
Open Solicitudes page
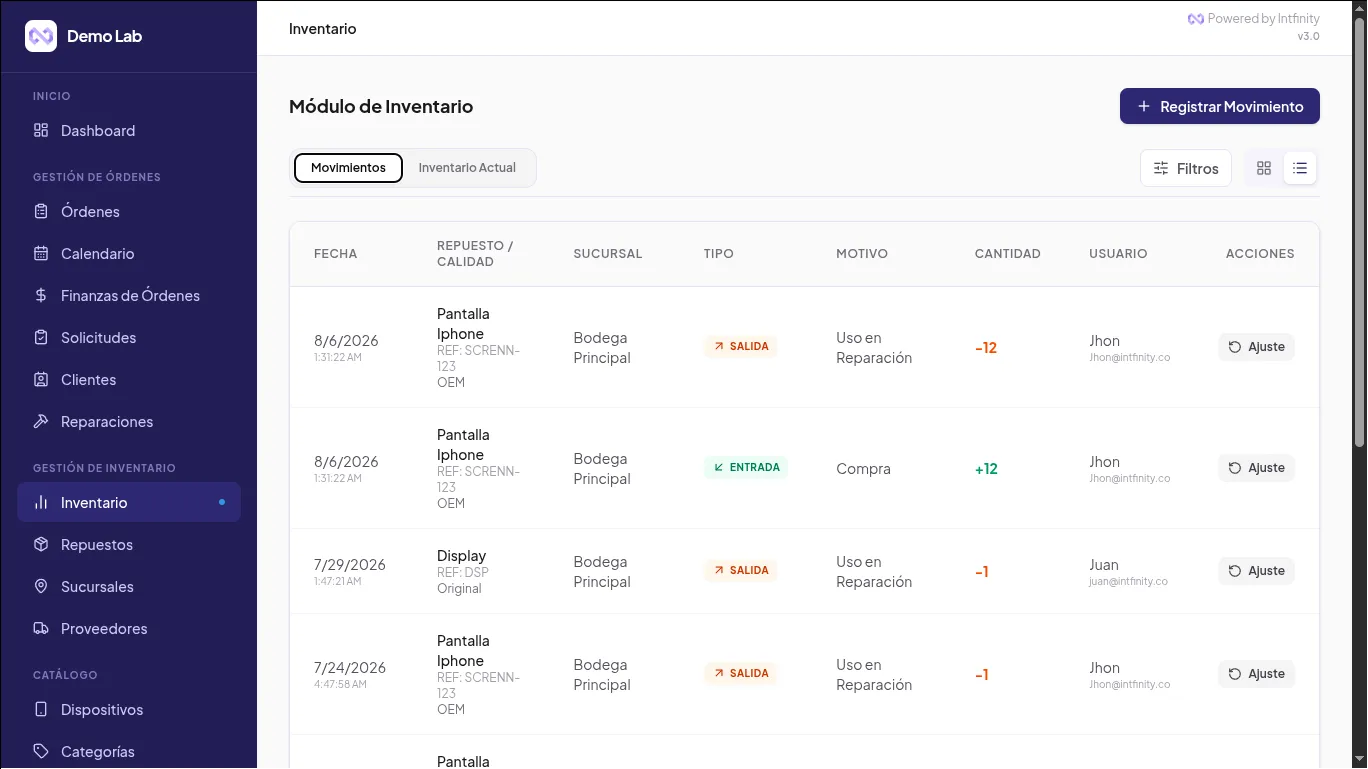tap(129, 338)
